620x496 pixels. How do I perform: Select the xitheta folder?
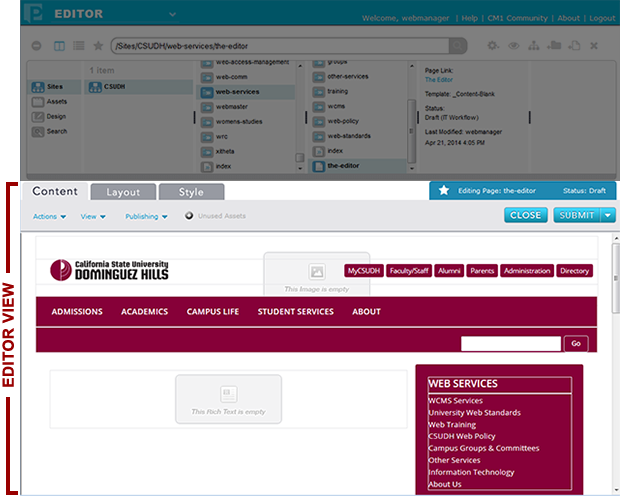(218, 151)
